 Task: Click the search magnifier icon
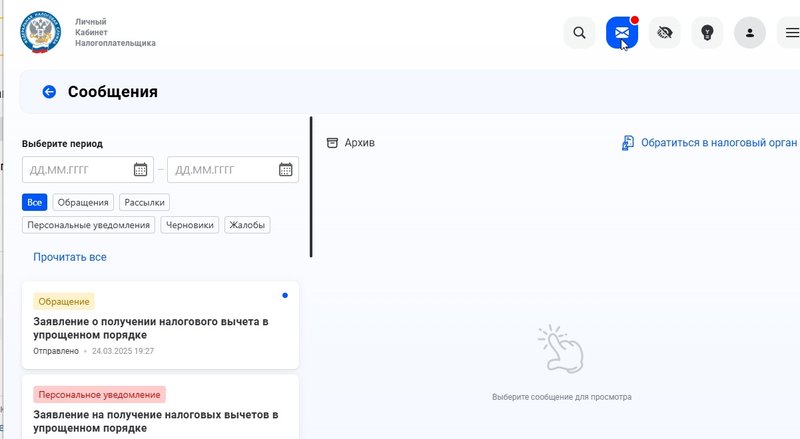tap(579, 33)
